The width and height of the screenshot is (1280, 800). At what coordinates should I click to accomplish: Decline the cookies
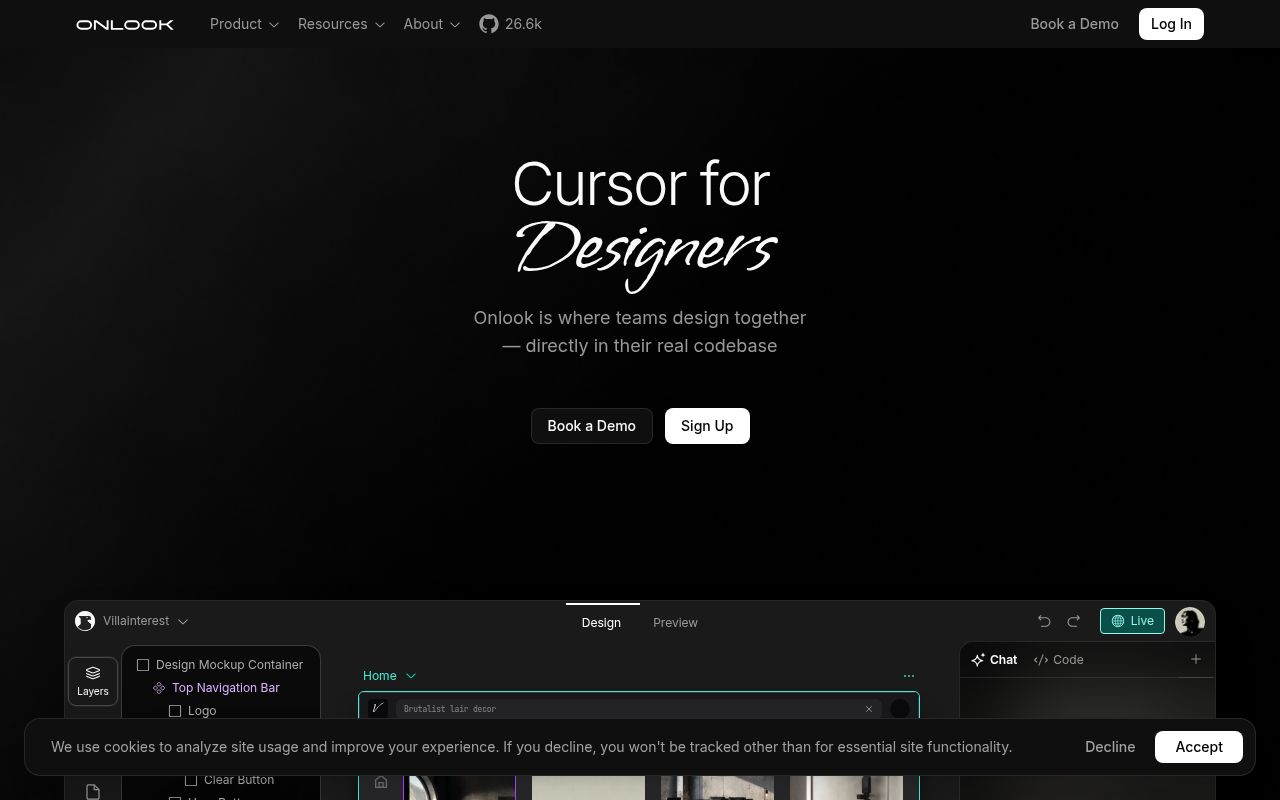(1110, 747)
